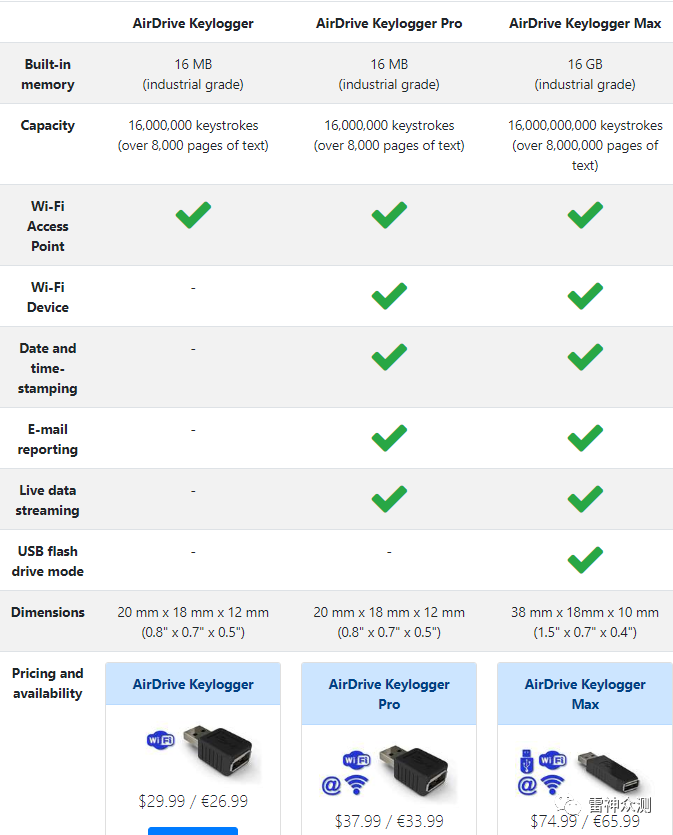Click the wireless signal icon in the Pro card

pyautogui.click(x=356, y=785)
